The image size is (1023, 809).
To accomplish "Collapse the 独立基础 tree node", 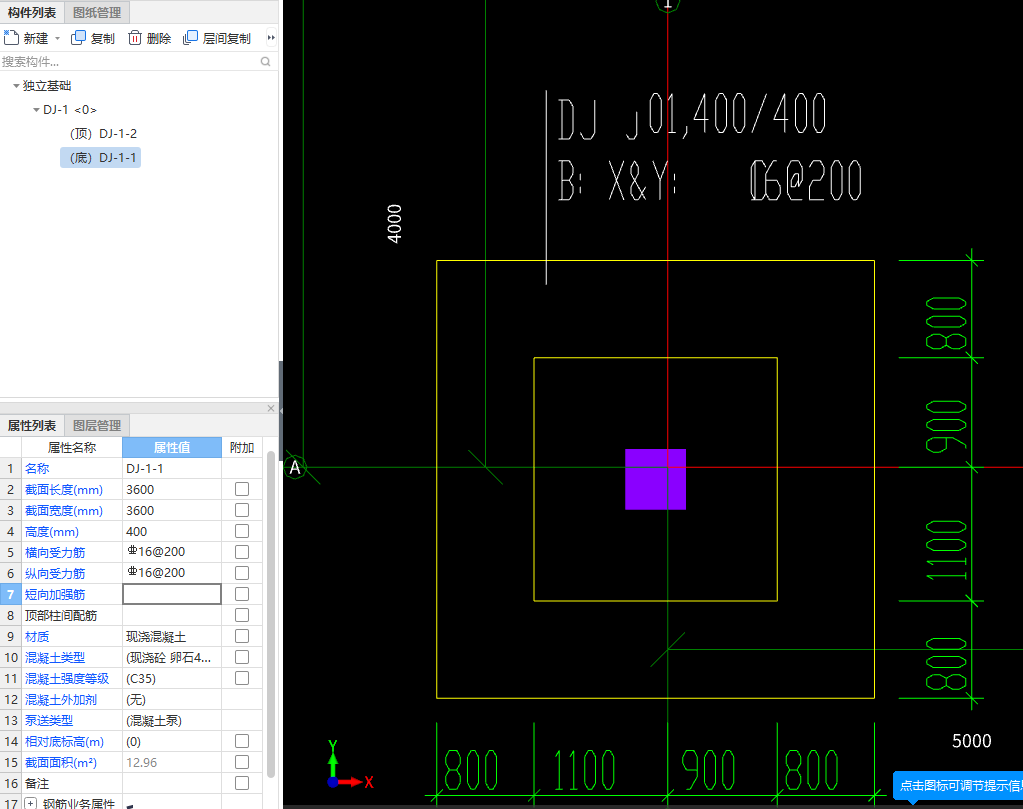I will coord(16,86).
